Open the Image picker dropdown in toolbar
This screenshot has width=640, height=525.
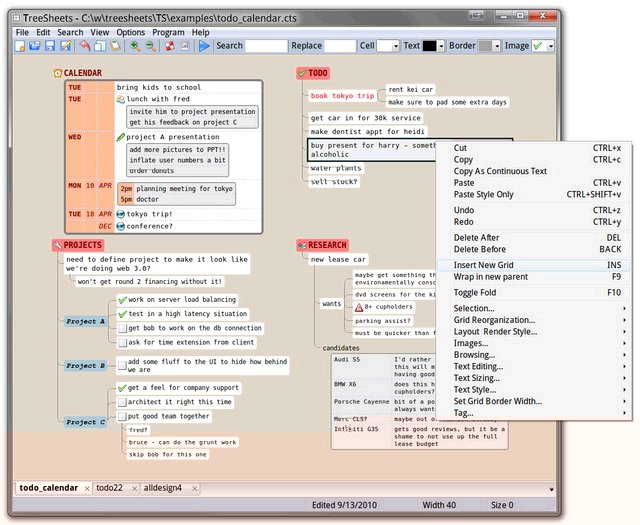tap(551, 46)
